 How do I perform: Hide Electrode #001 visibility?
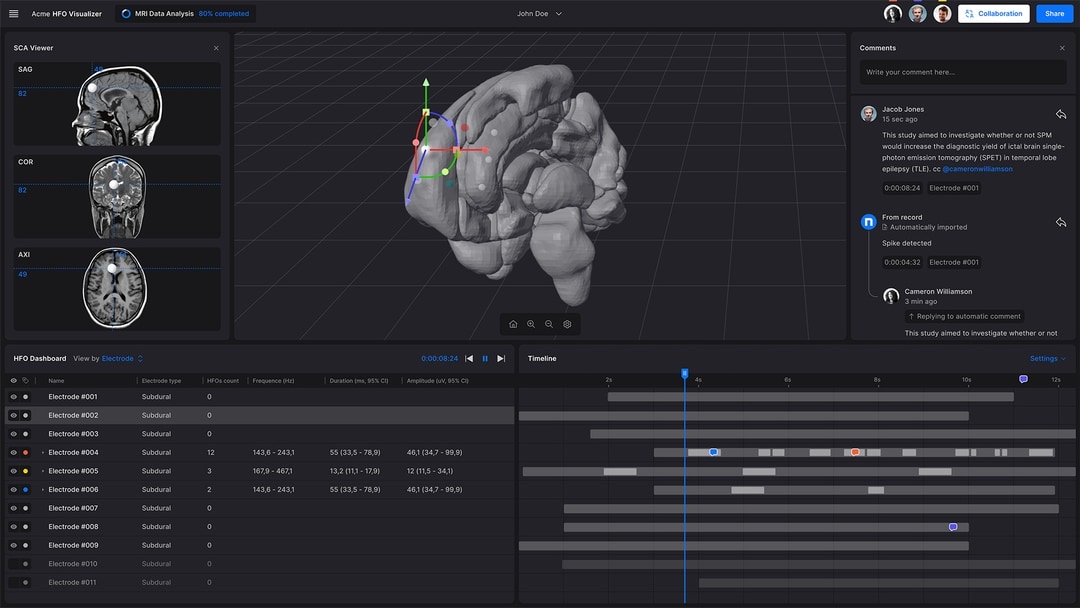pyautogui.click(x=14, y=397)
